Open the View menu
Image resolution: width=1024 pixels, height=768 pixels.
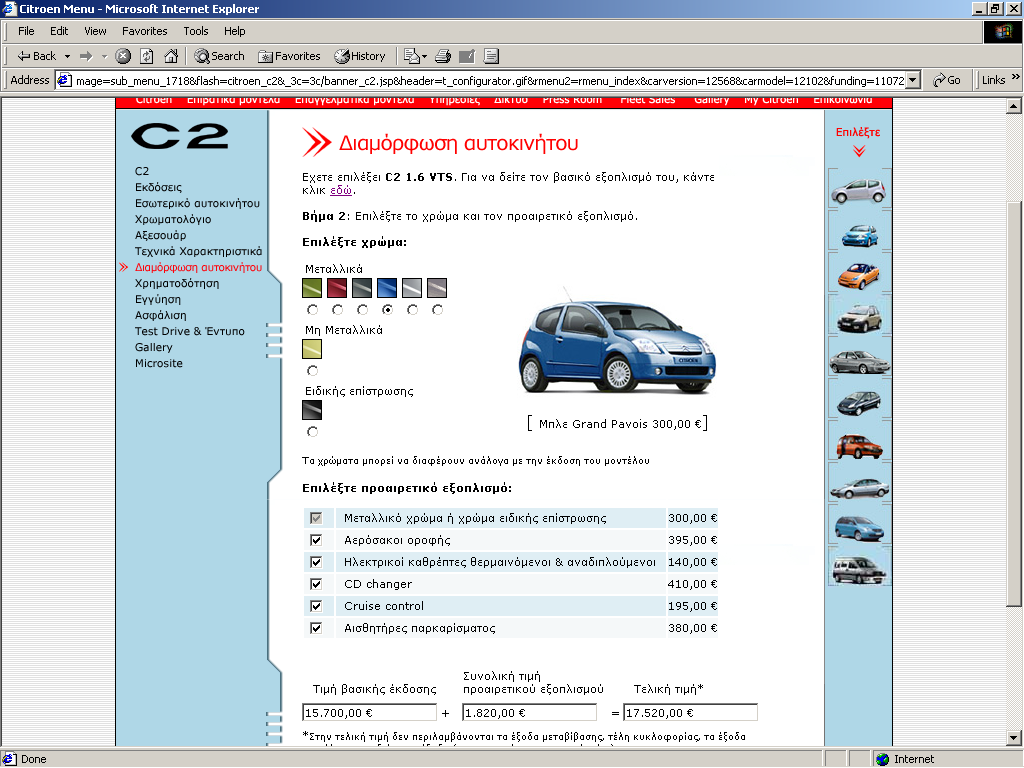pyautogui.click(x=95, y=31)
